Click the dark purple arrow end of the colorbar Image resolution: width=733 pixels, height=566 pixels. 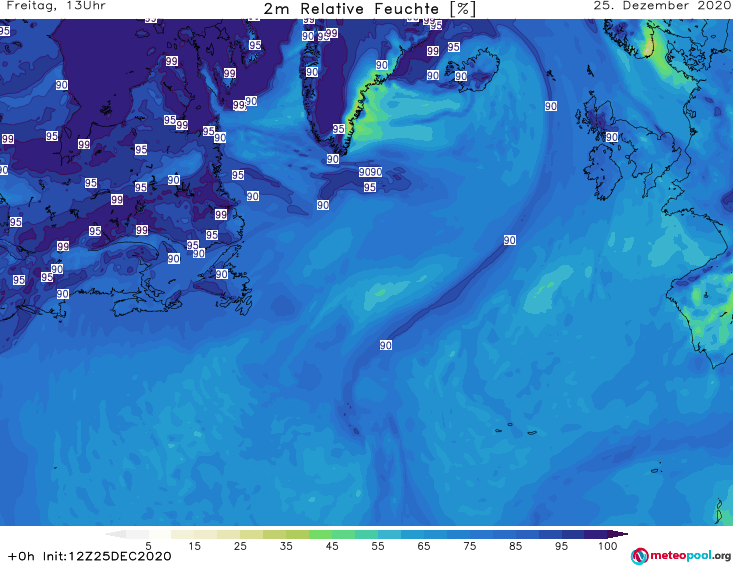click(x=618, y=534)
